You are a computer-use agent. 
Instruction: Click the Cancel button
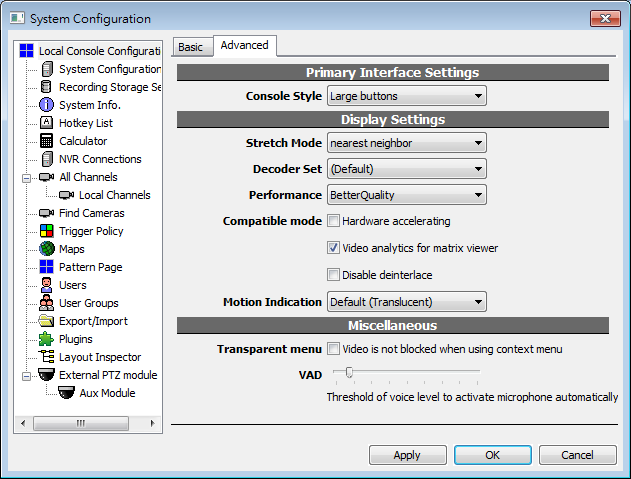[x=577, y=455]
